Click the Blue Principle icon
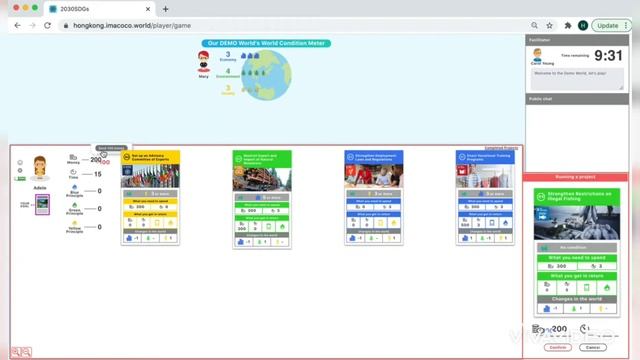 point(74,187)
